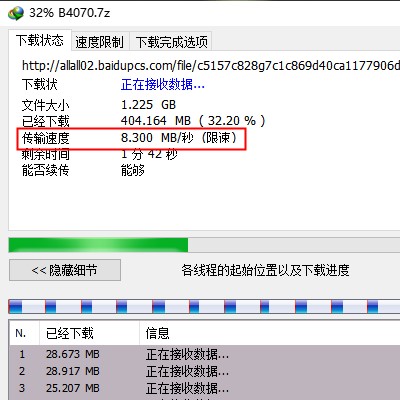Click the 传输速度 8.300 MB/秒 row
The width and height of the screenshot is (400, 400).
pos(132,138)
